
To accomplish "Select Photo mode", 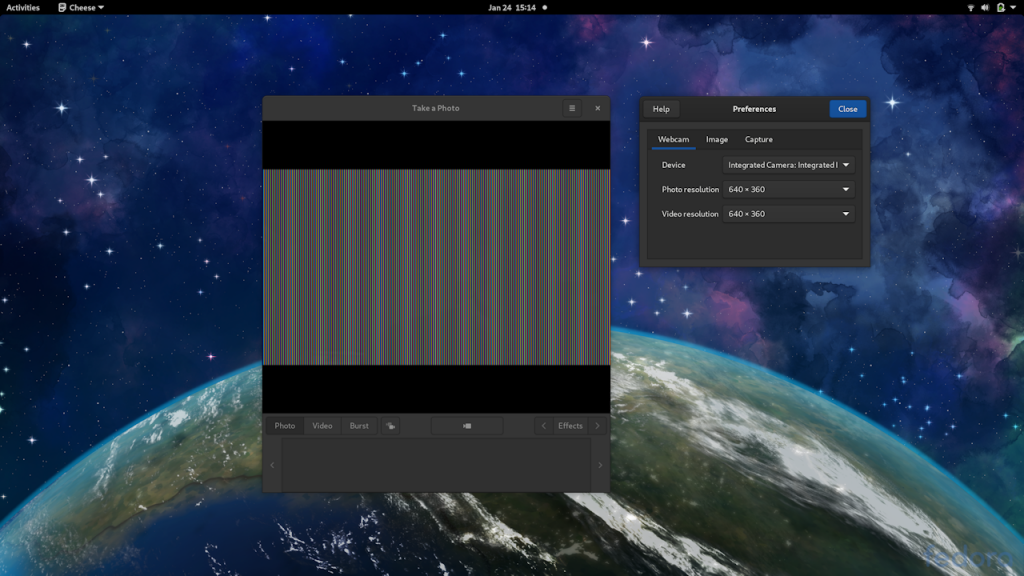I will 285,426.
